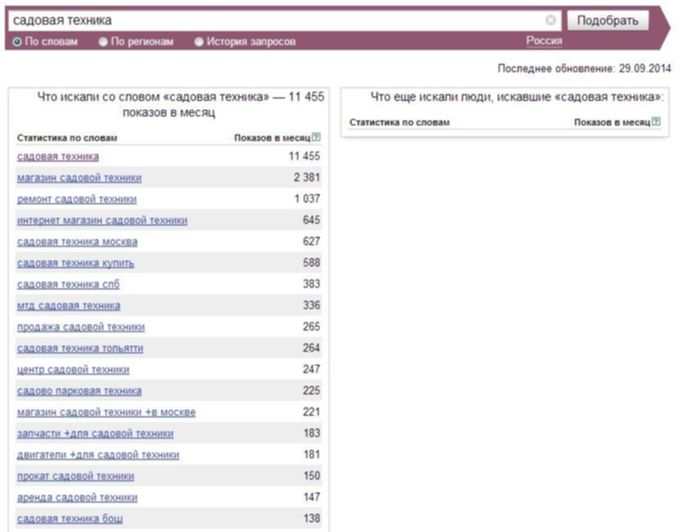This screenshot has width=688, height=532.
Task: Click right table header "Статистика по словам"
Action: pos(400,122)
